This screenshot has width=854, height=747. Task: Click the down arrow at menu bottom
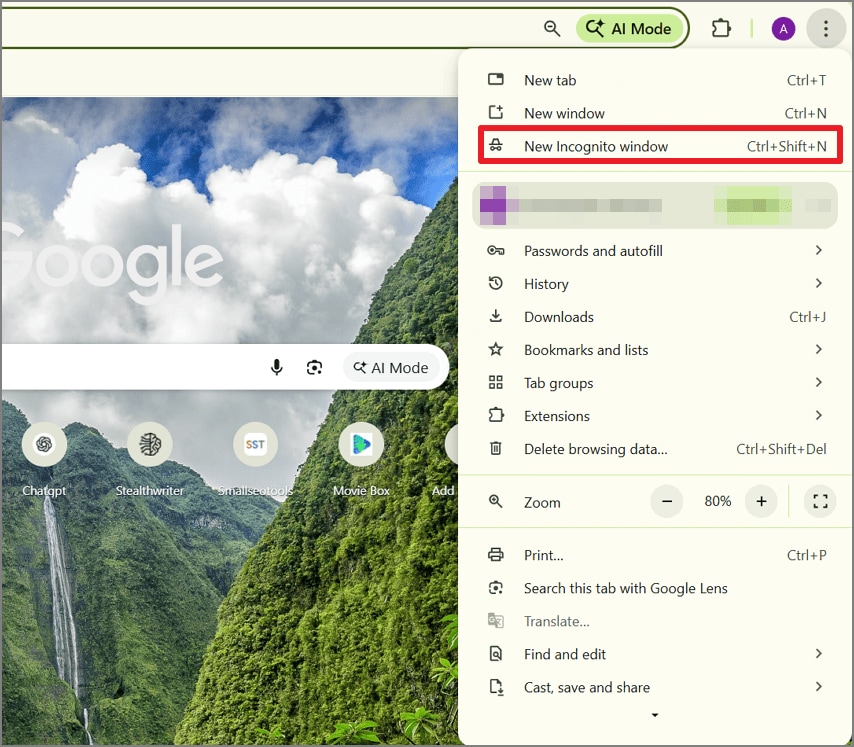tap(655, 715)
